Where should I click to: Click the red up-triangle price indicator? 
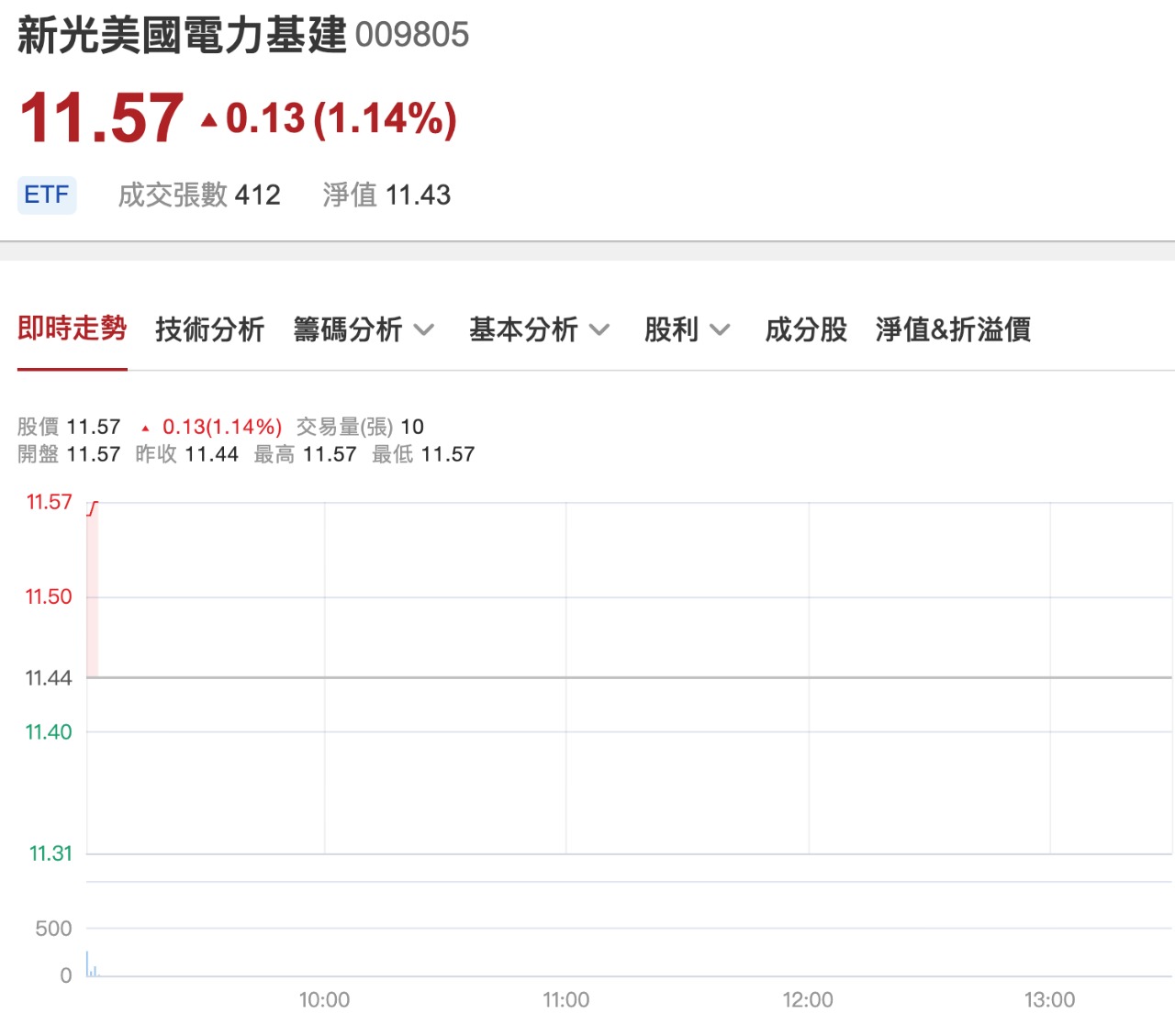tap(209, 117)
